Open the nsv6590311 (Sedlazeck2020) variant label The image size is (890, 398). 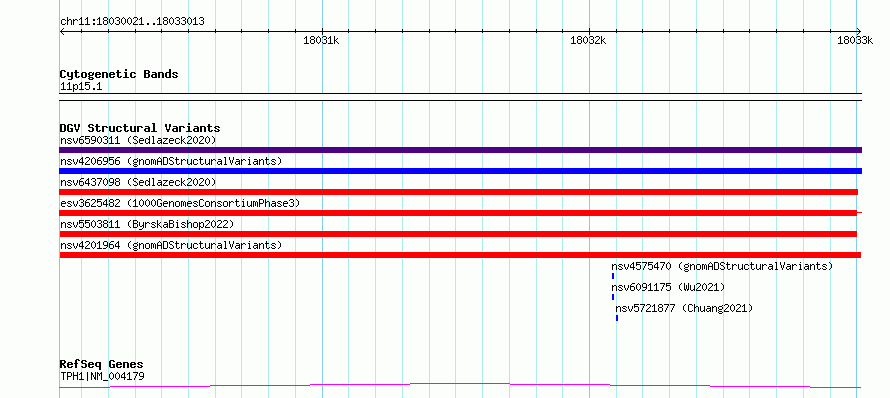138,140
